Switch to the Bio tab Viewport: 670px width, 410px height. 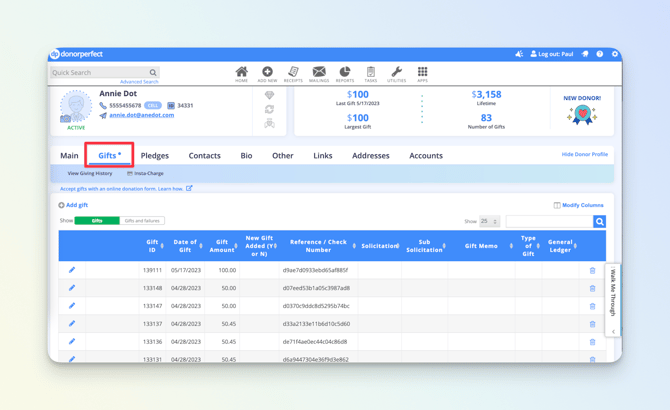246,155
